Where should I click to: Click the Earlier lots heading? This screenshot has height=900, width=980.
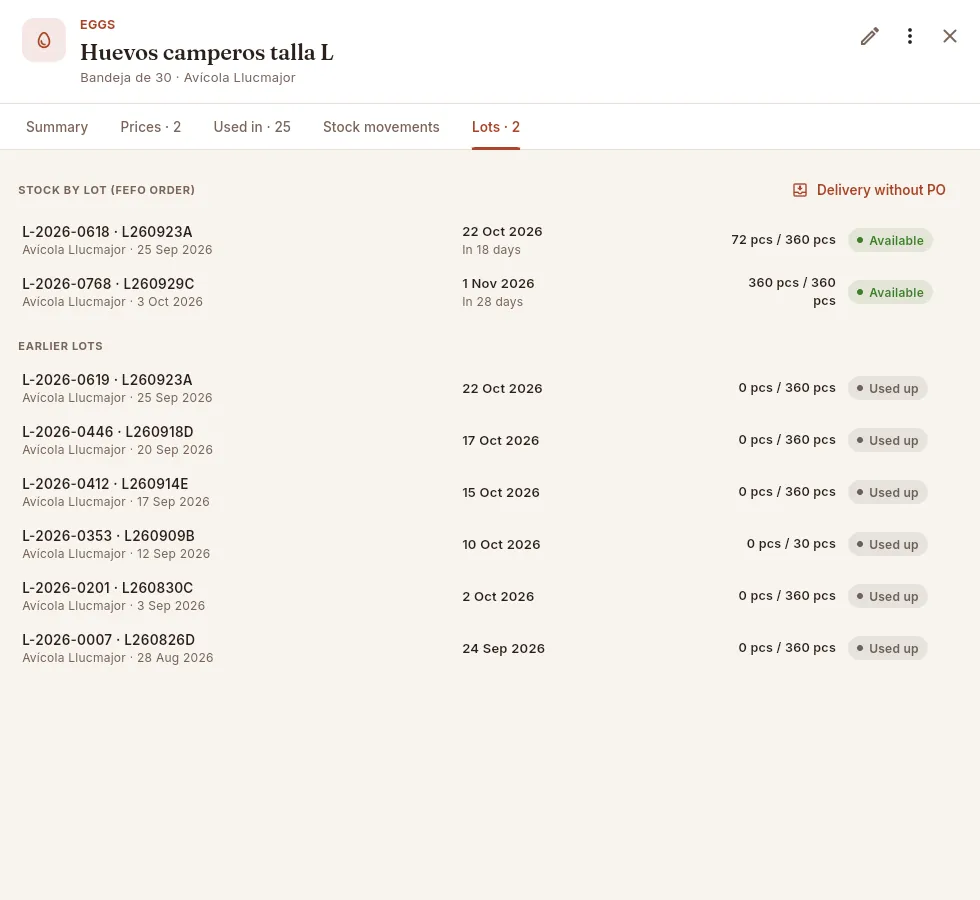(60, 346)
